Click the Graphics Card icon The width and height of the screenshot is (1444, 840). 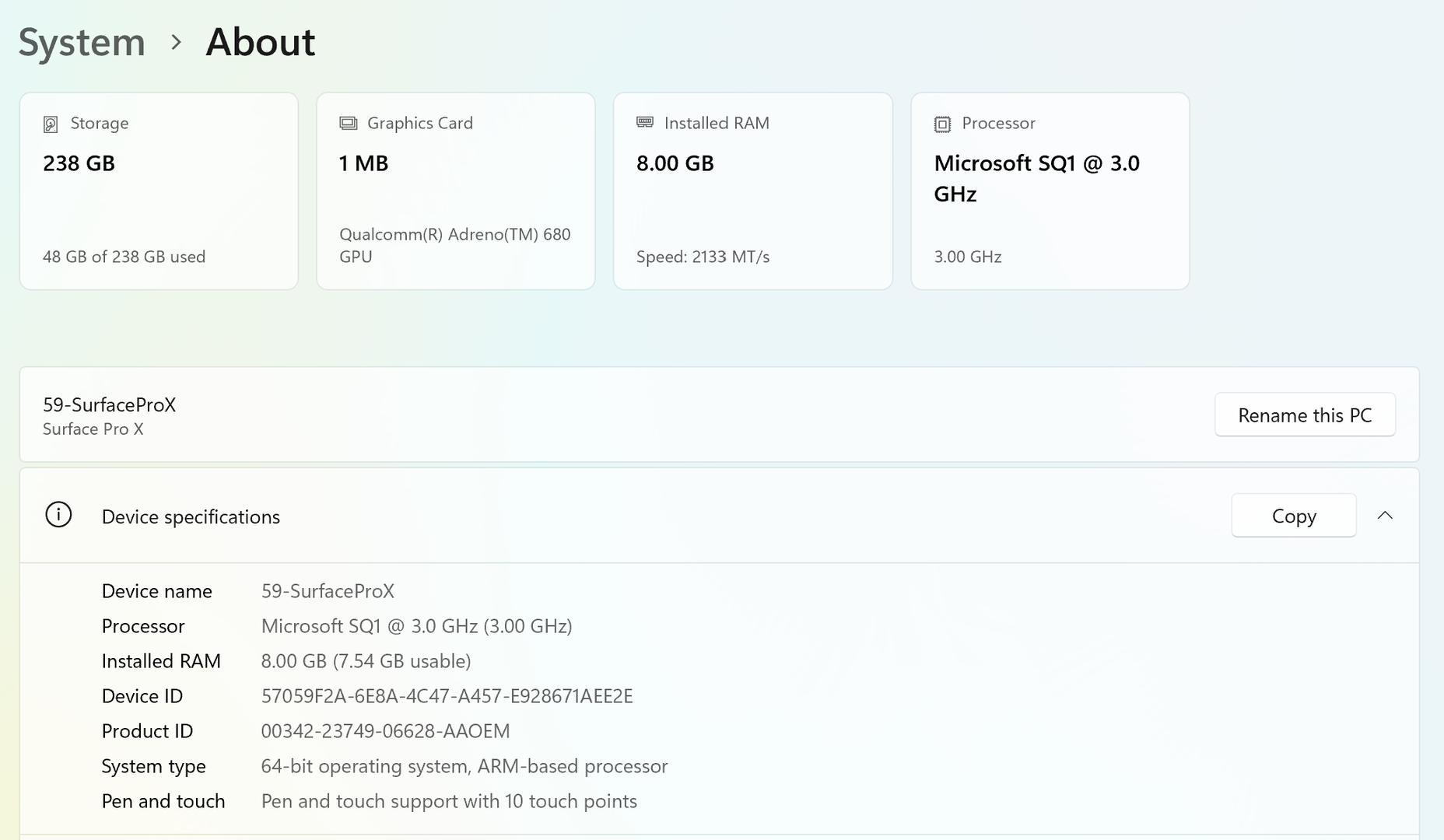pyautogui.click(x=348, y=124)
